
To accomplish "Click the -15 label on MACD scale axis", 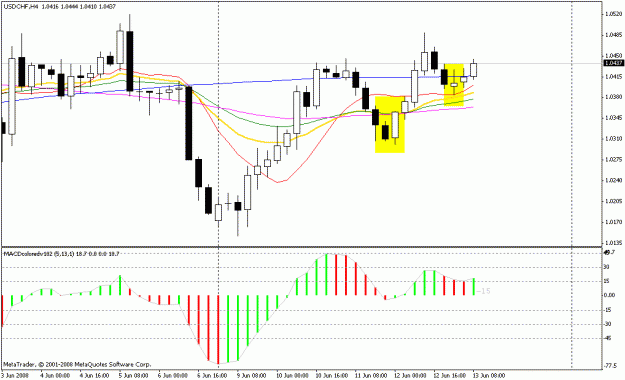I will pyautogui.click(x=607, y=310).
